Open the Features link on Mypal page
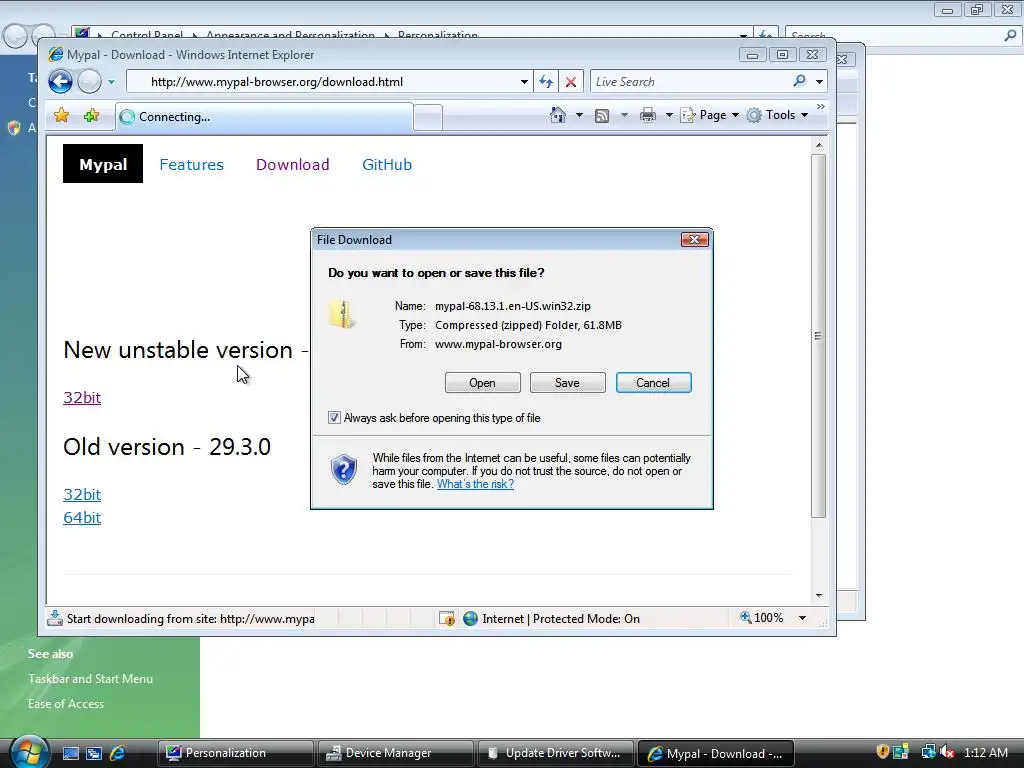 point(191,165)
